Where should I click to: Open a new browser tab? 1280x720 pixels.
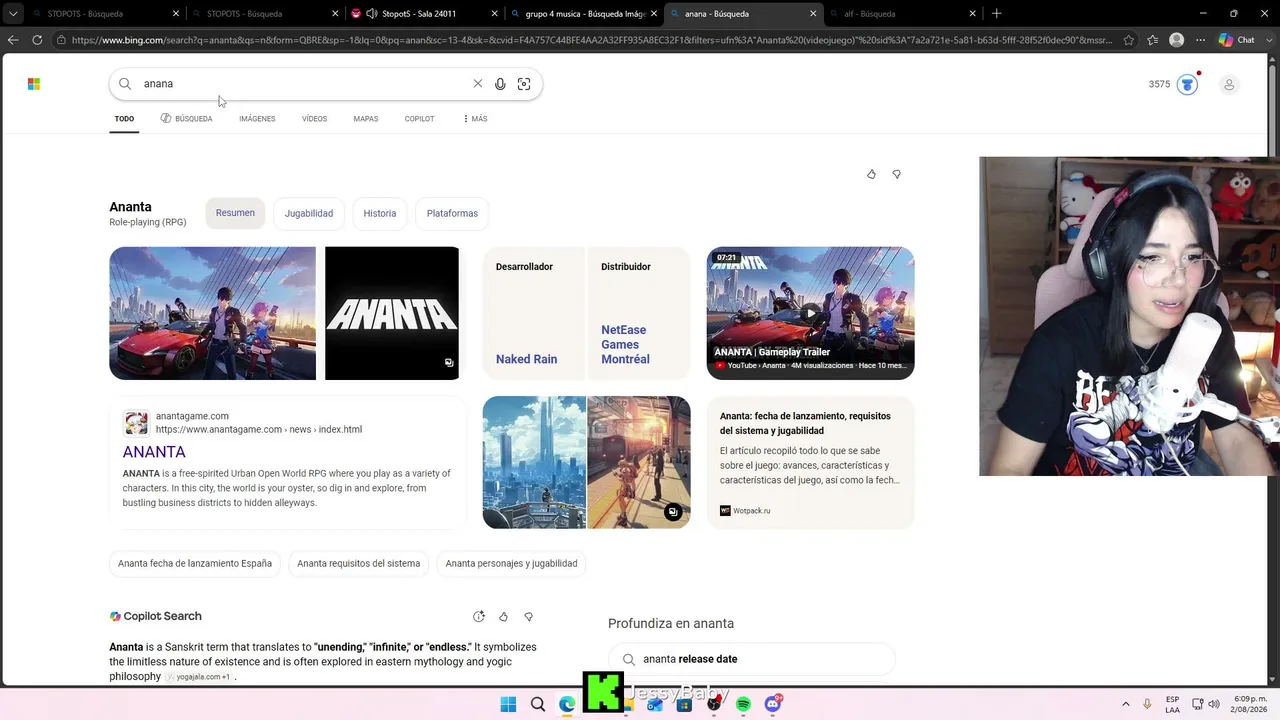click(996, 14)
